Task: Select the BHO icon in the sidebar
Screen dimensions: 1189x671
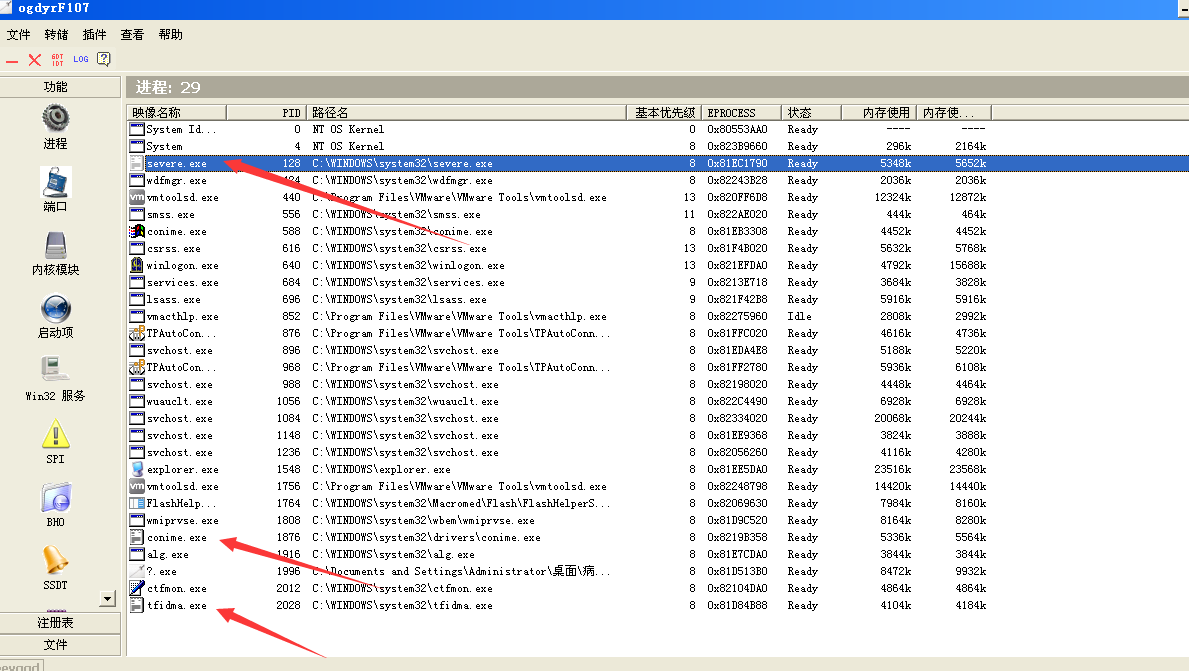Action: click(x=55, y=497)
